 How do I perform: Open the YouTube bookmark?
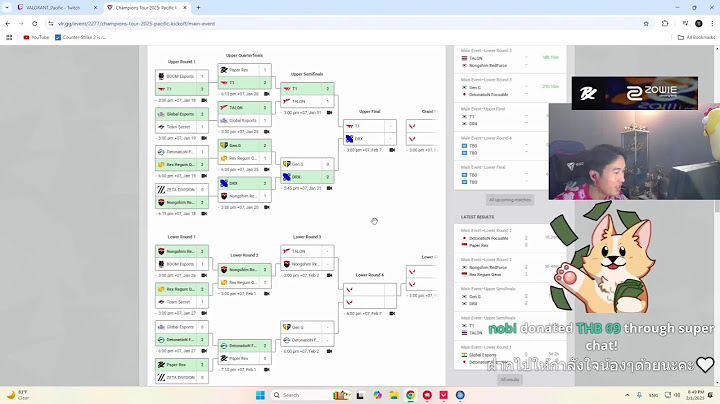coord(36,37)
